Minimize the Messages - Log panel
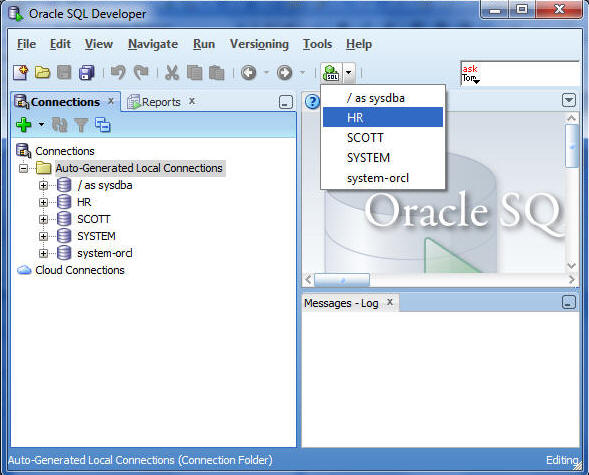589x475 pixels. (569, 302)
